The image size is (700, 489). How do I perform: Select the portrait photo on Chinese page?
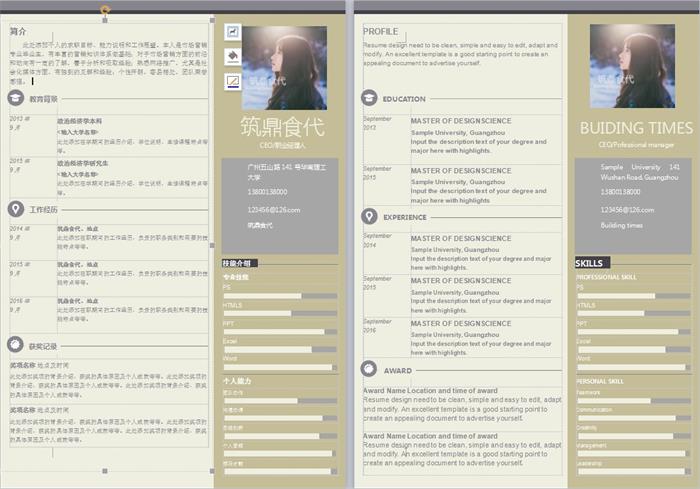click(x=284, y=67)
